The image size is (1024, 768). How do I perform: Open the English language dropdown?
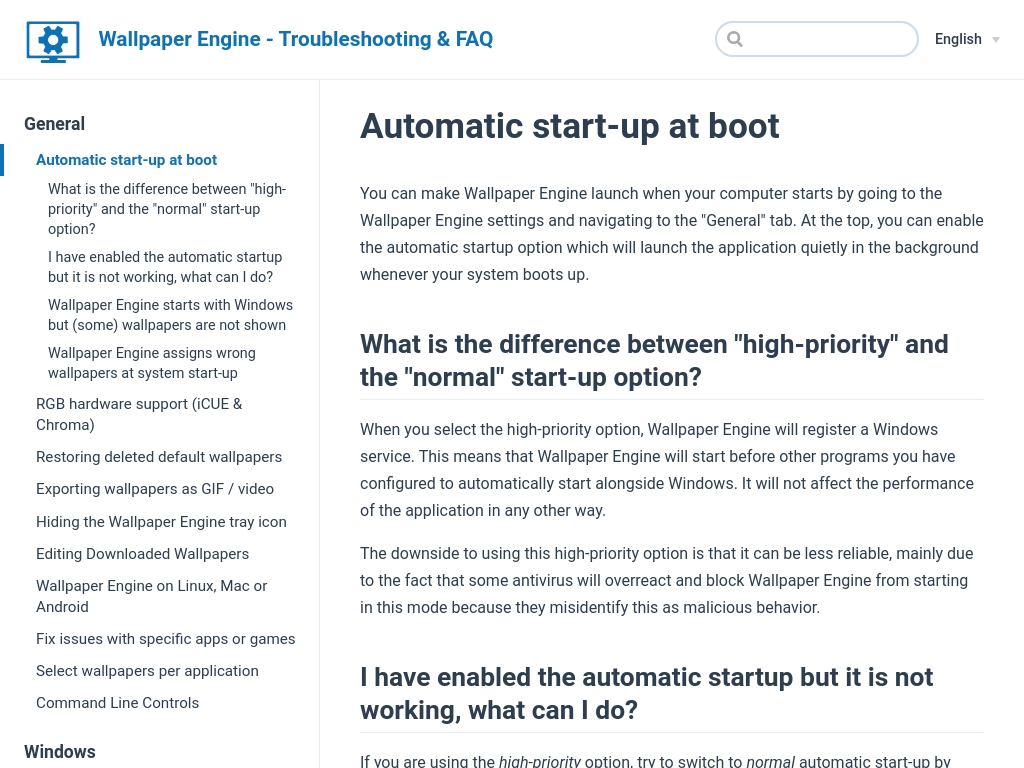(x=967, y=39)
